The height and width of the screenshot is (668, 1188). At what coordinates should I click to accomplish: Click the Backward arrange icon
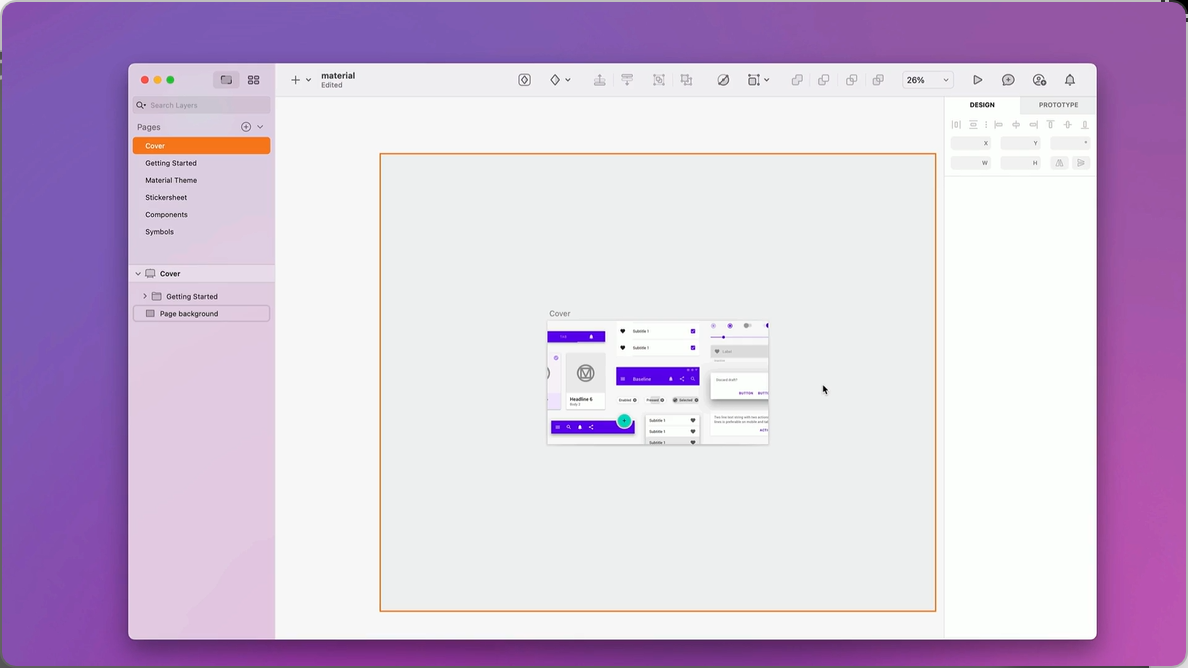627,80
